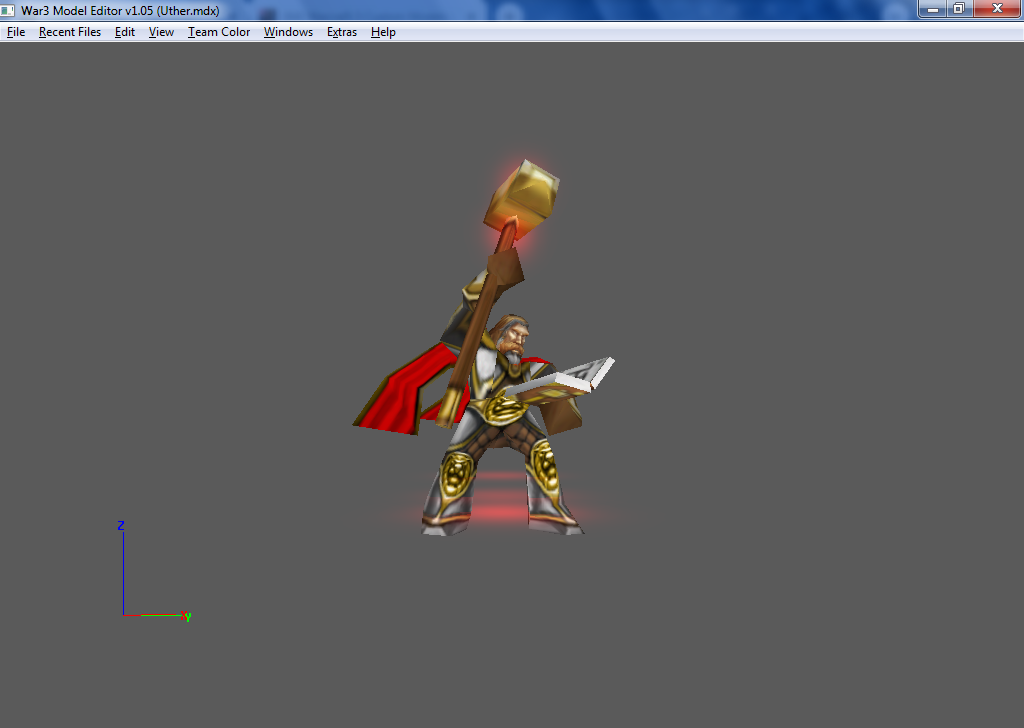Minimize the War3 Model Editor window
The width and height of the screenshot is (1024, 728).
tap(933, 9)
